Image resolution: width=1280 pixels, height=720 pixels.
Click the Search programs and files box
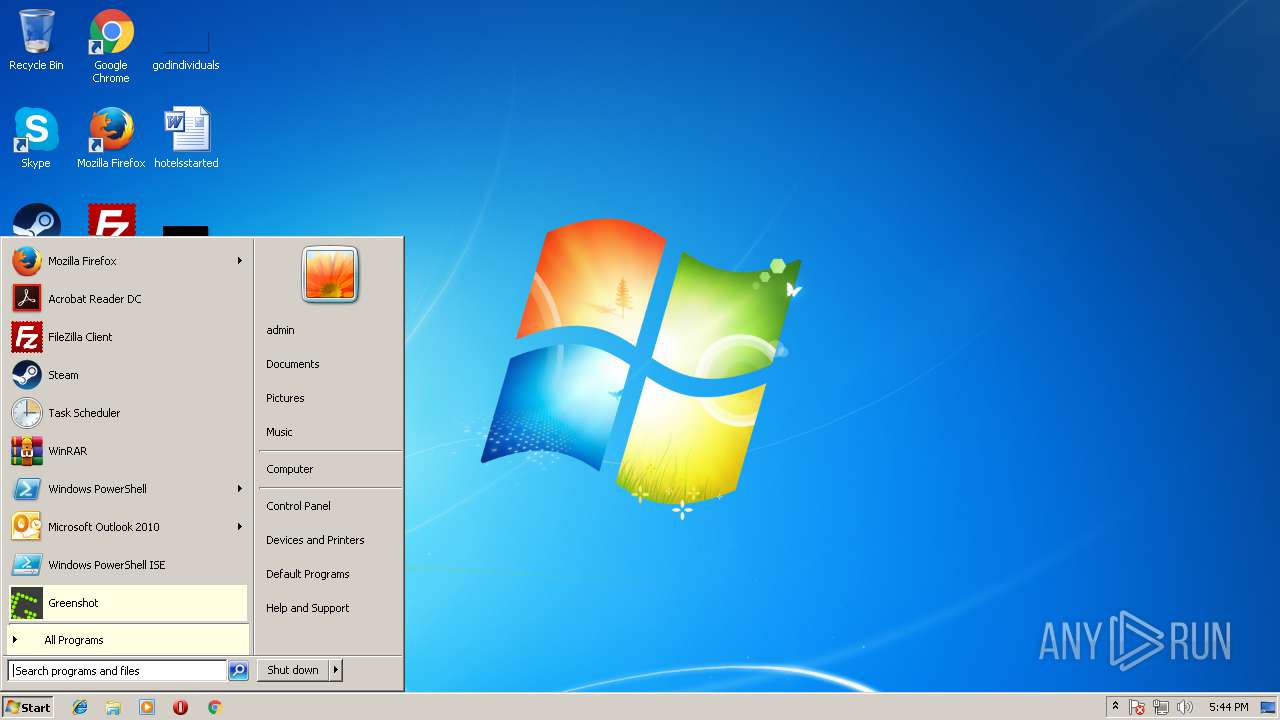click(x=117, y=671)
